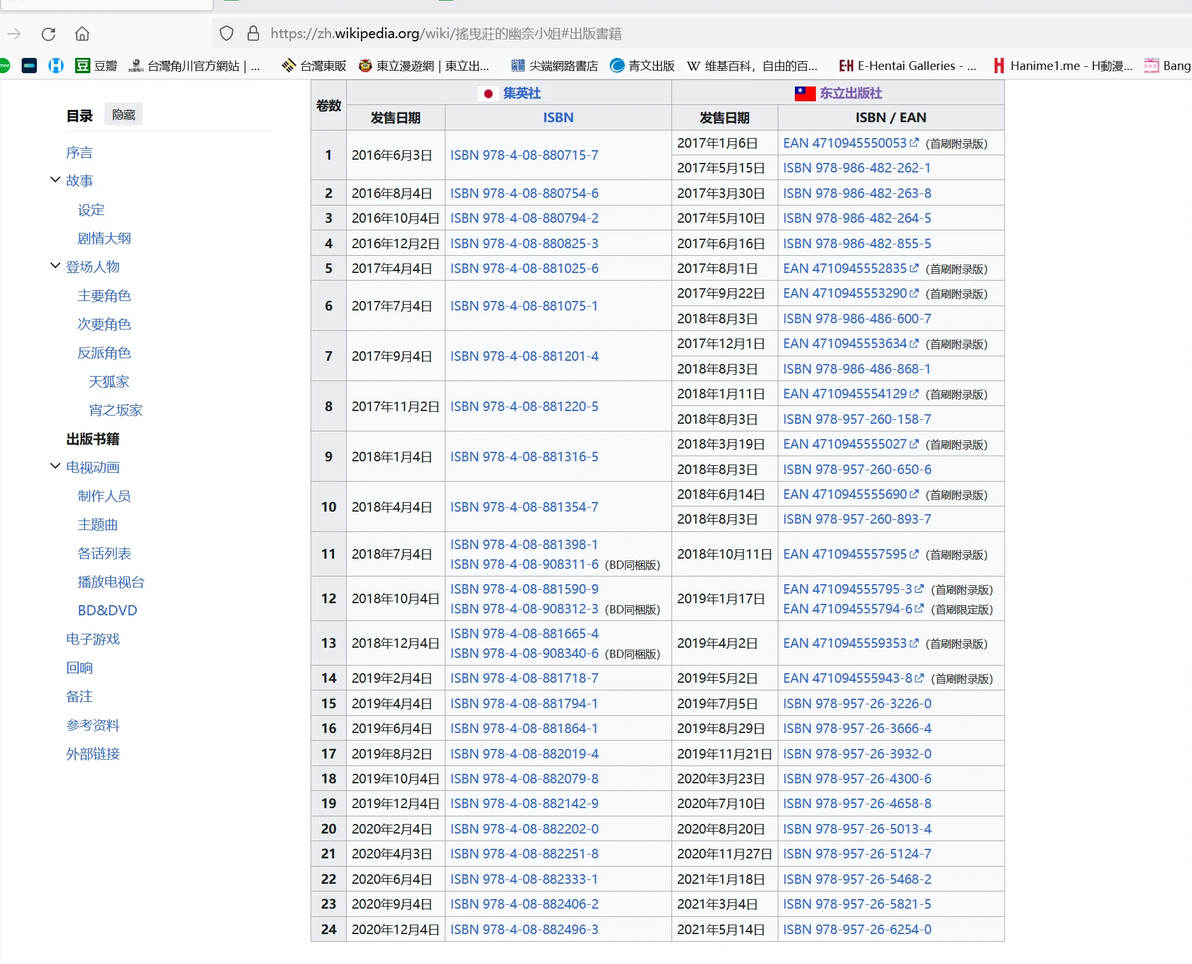
Task: Select the 2016年6月3日 date cell
Action: [x=395, y=155]
